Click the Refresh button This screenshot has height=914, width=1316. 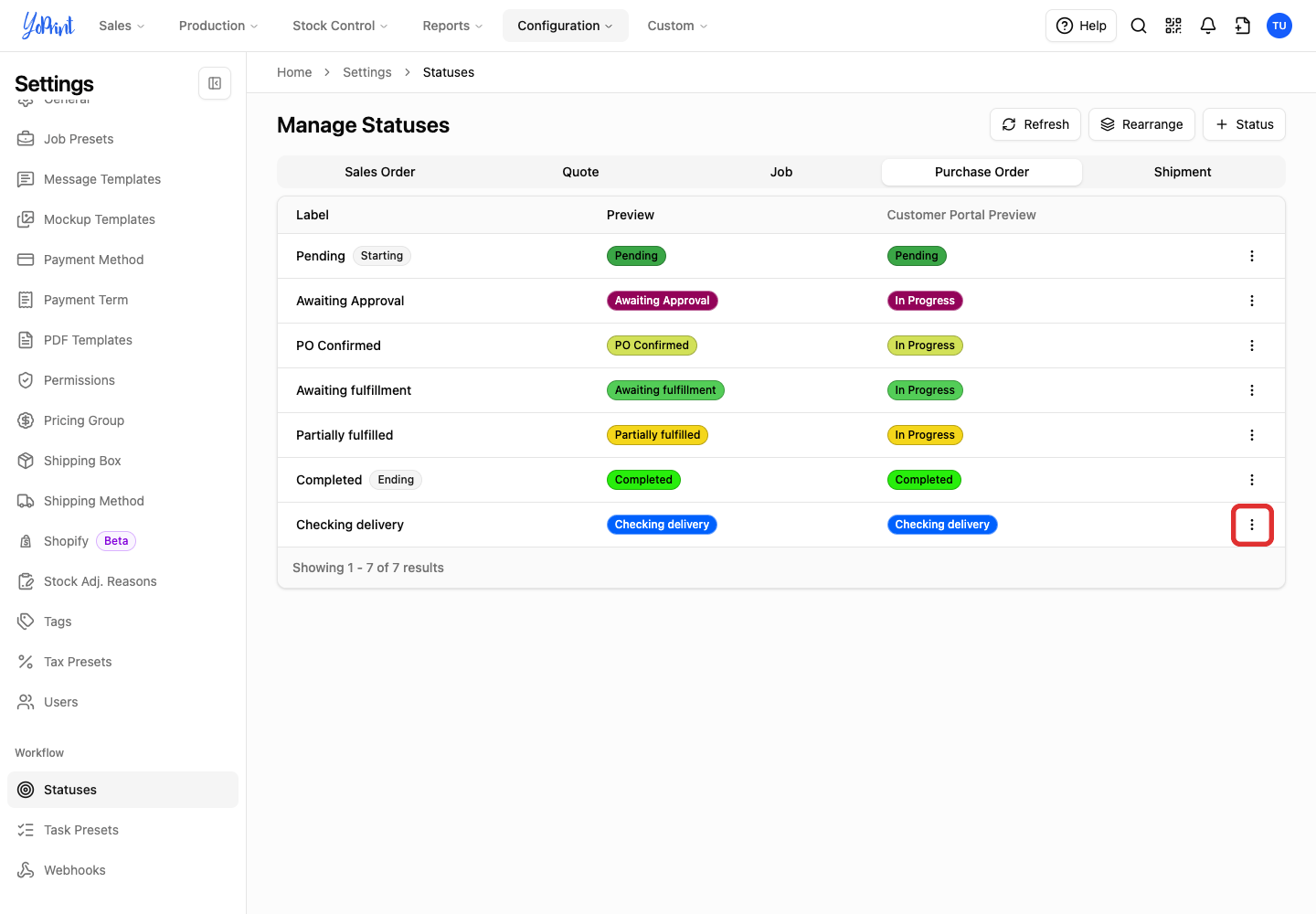[1035, 124]
